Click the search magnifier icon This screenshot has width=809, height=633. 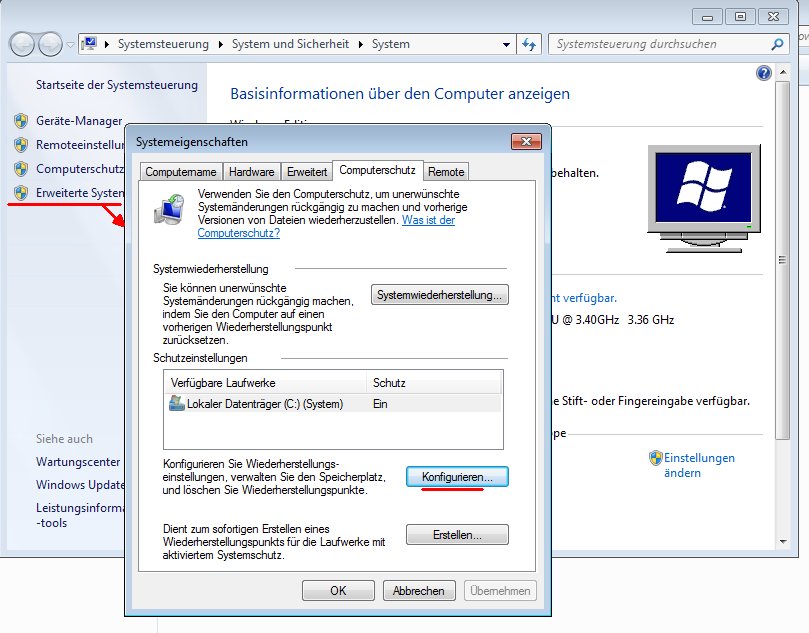777,44
